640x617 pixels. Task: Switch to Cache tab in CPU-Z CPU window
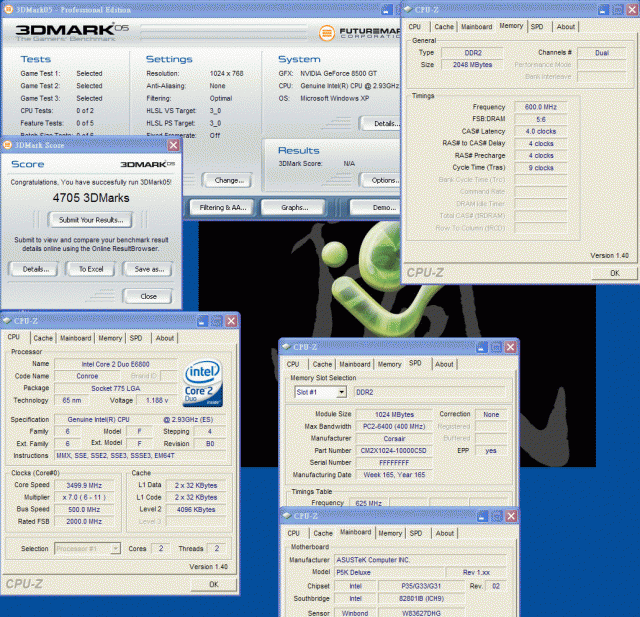click(43, 338)
